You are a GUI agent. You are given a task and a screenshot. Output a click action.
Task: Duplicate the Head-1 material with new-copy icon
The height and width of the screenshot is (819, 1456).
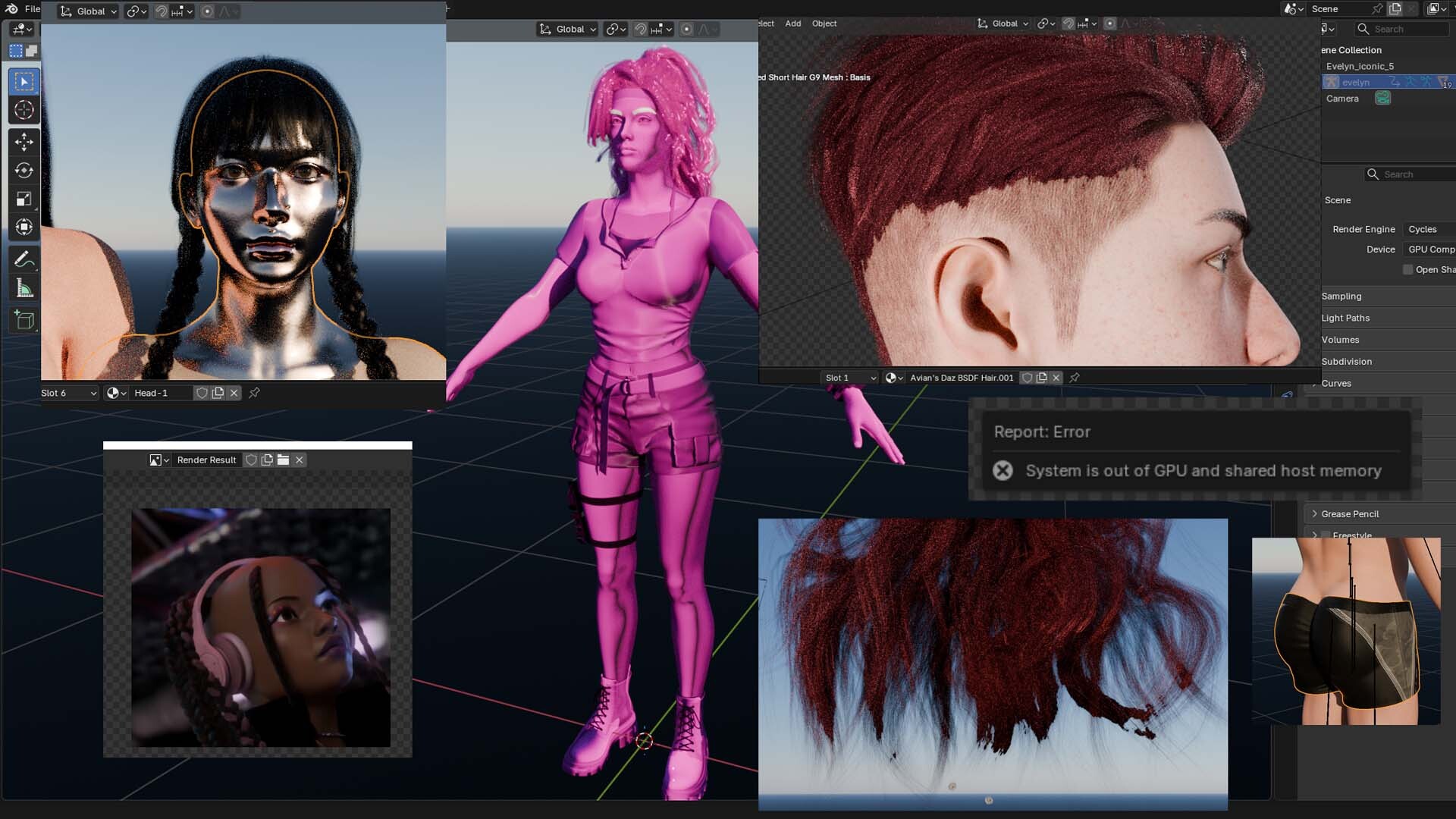pyautogui.click(x=218, y=393)
